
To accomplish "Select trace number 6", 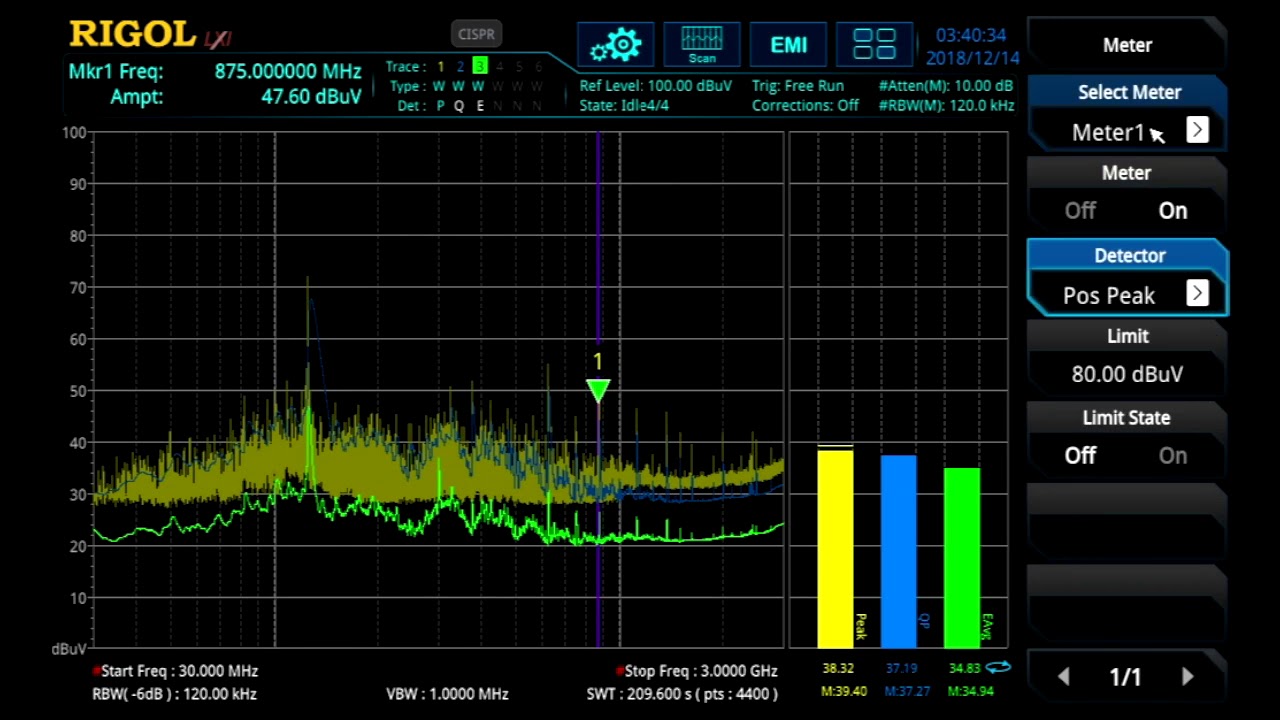I will [x=538, y=67].
